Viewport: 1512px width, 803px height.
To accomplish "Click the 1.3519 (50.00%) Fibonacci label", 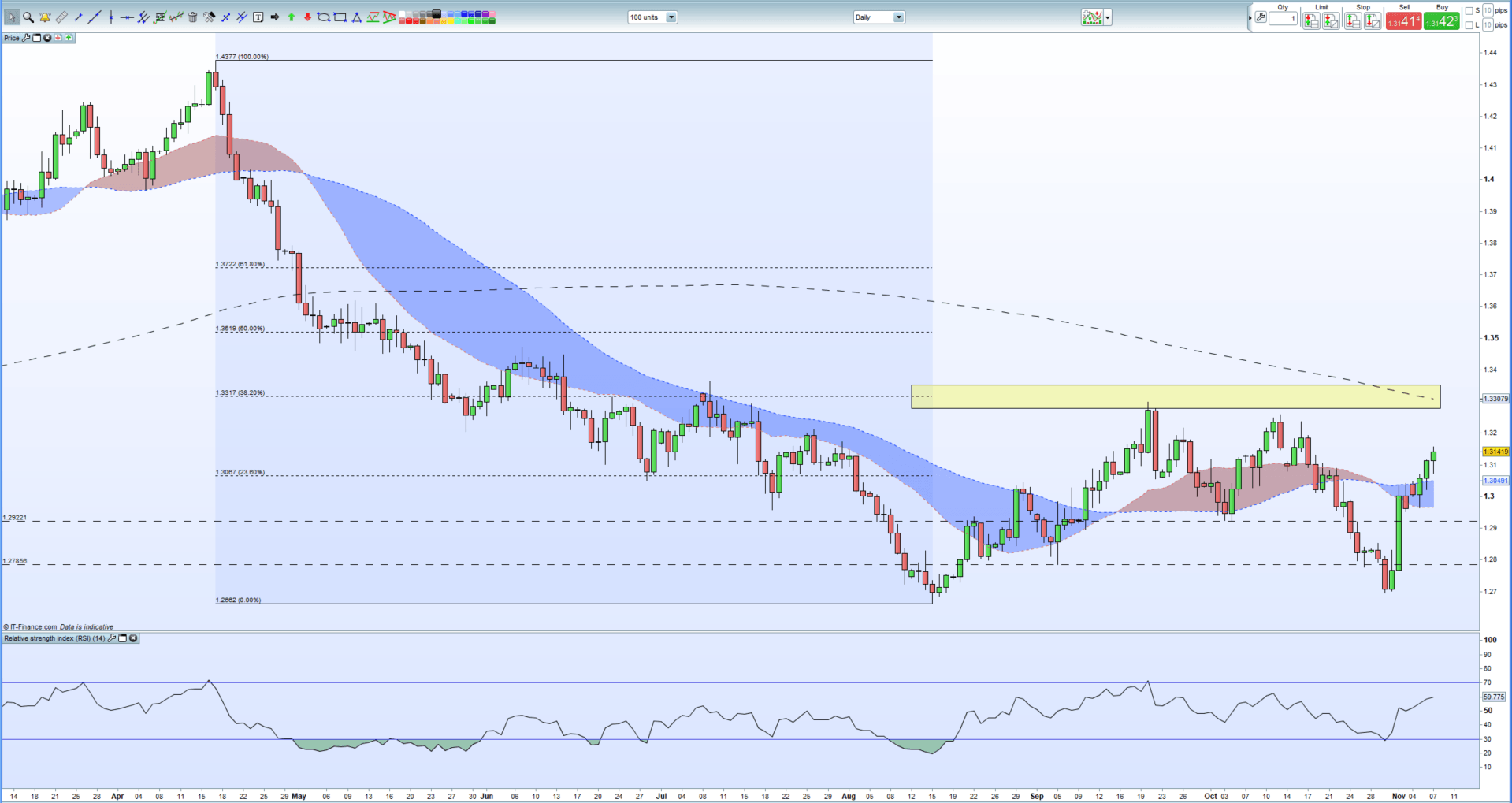I will 240,329.
